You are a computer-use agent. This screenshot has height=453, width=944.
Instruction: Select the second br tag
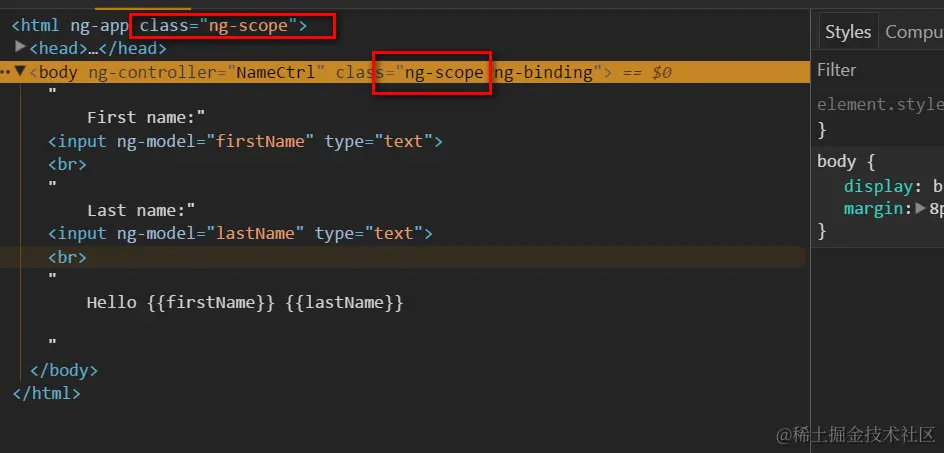[x=67, y=257]
